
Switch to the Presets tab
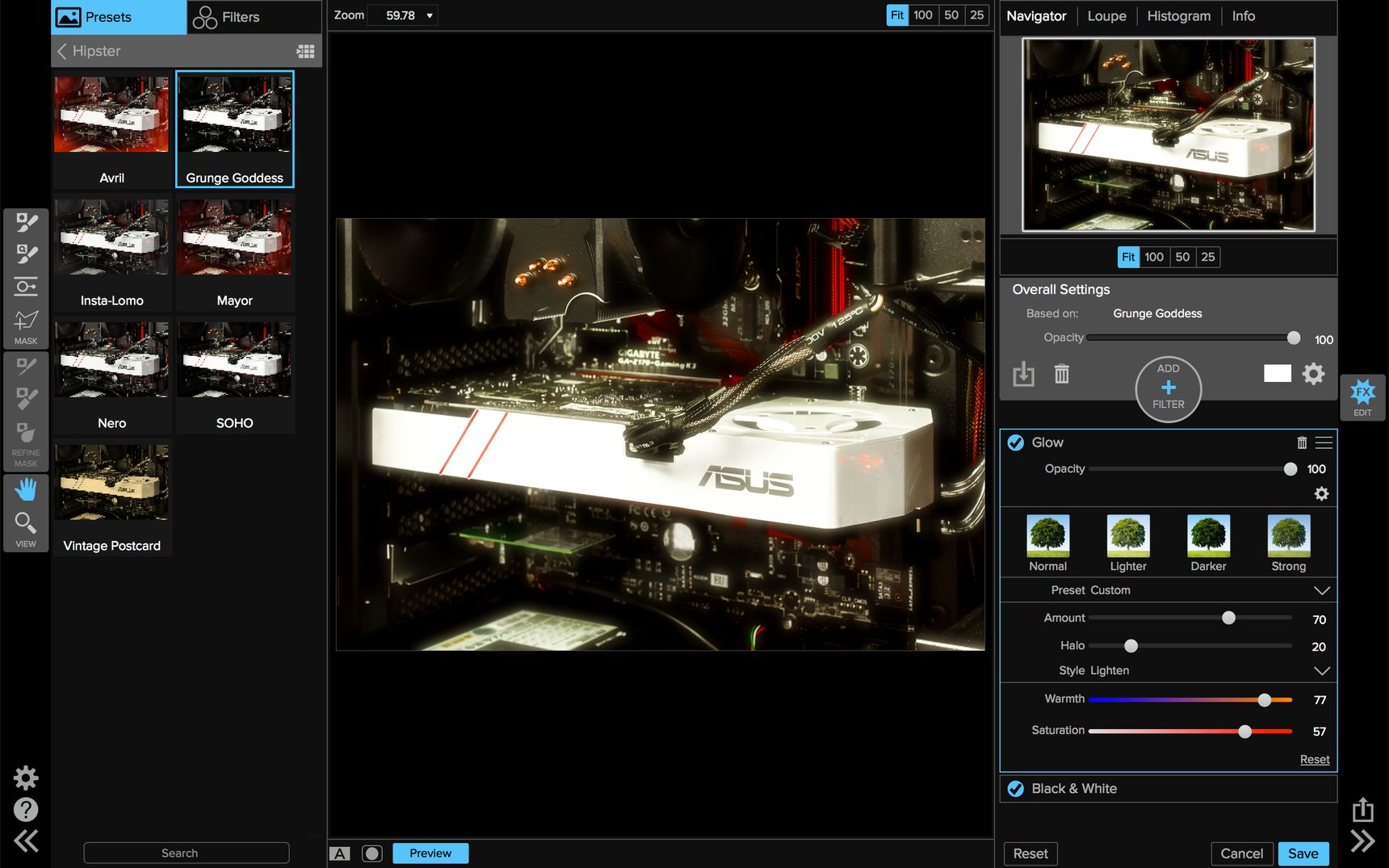click(x=119, y=17)
